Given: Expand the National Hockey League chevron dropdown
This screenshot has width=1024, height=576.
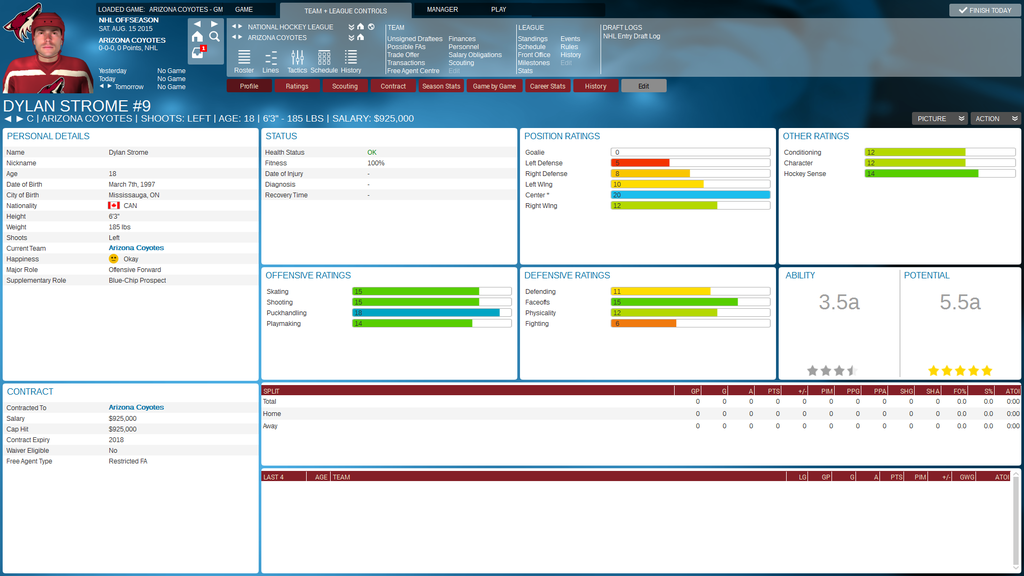Looking at the screenshot, I should click(351, 27).
